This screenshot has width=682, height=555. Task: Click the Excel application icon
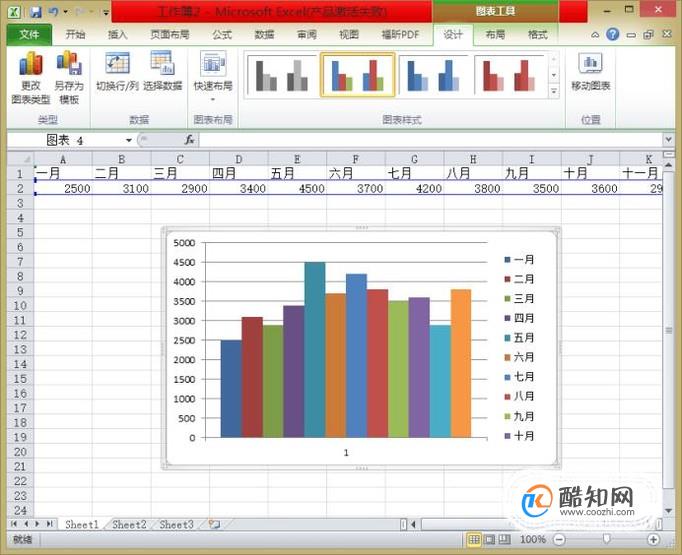pos(14,12)
